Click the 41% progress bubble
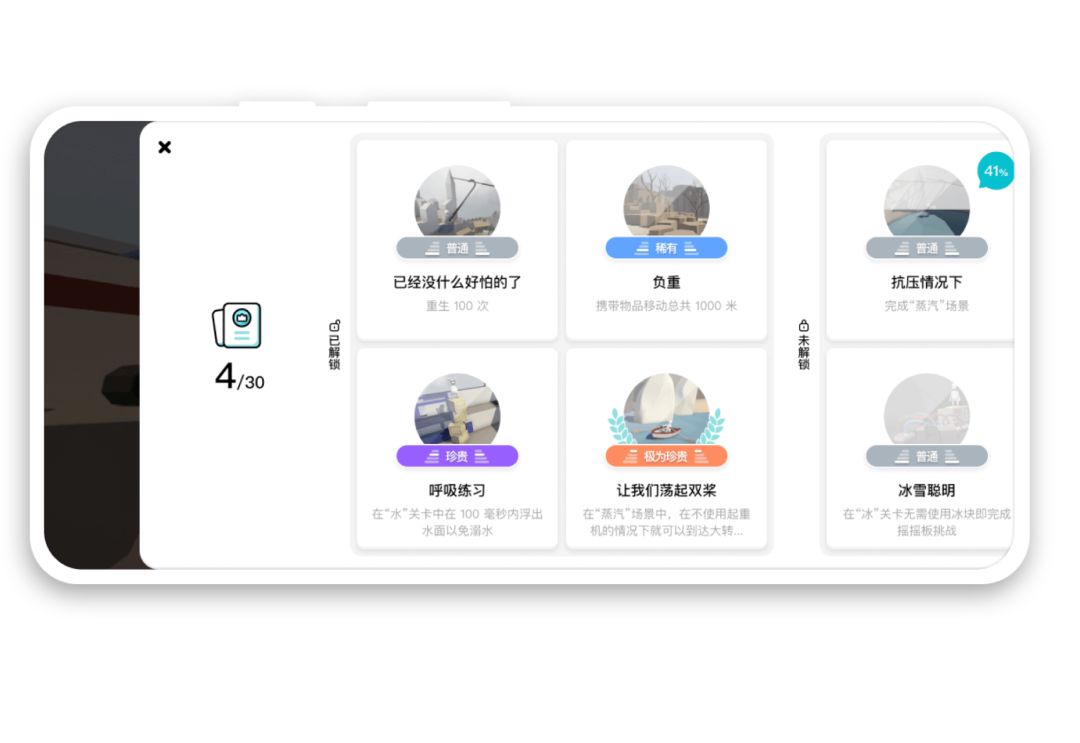 995,171
